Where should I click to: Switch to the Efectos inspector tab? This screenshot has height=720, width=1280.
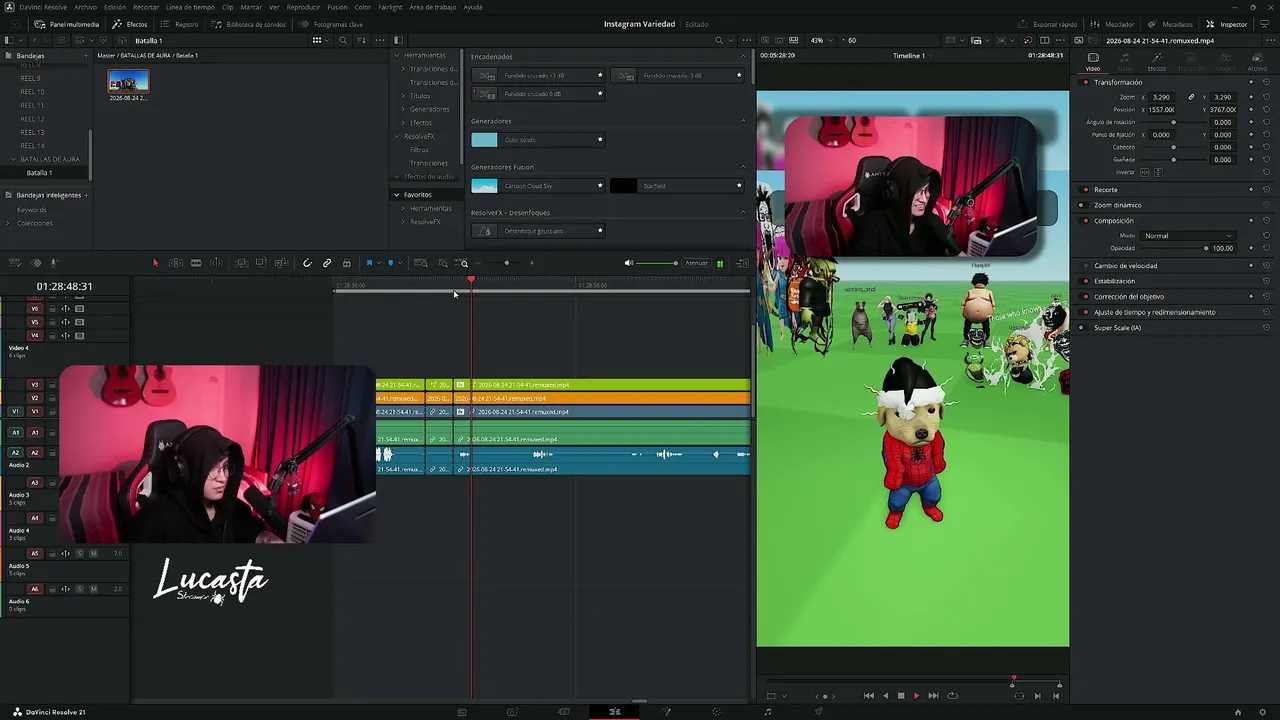(1156, 61)
